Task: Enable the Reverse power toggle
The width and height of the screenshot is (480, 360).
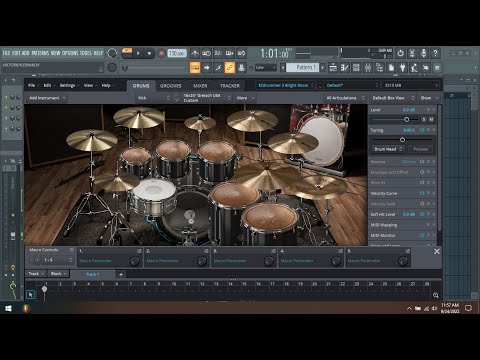Action: click(x=422, y=162)
